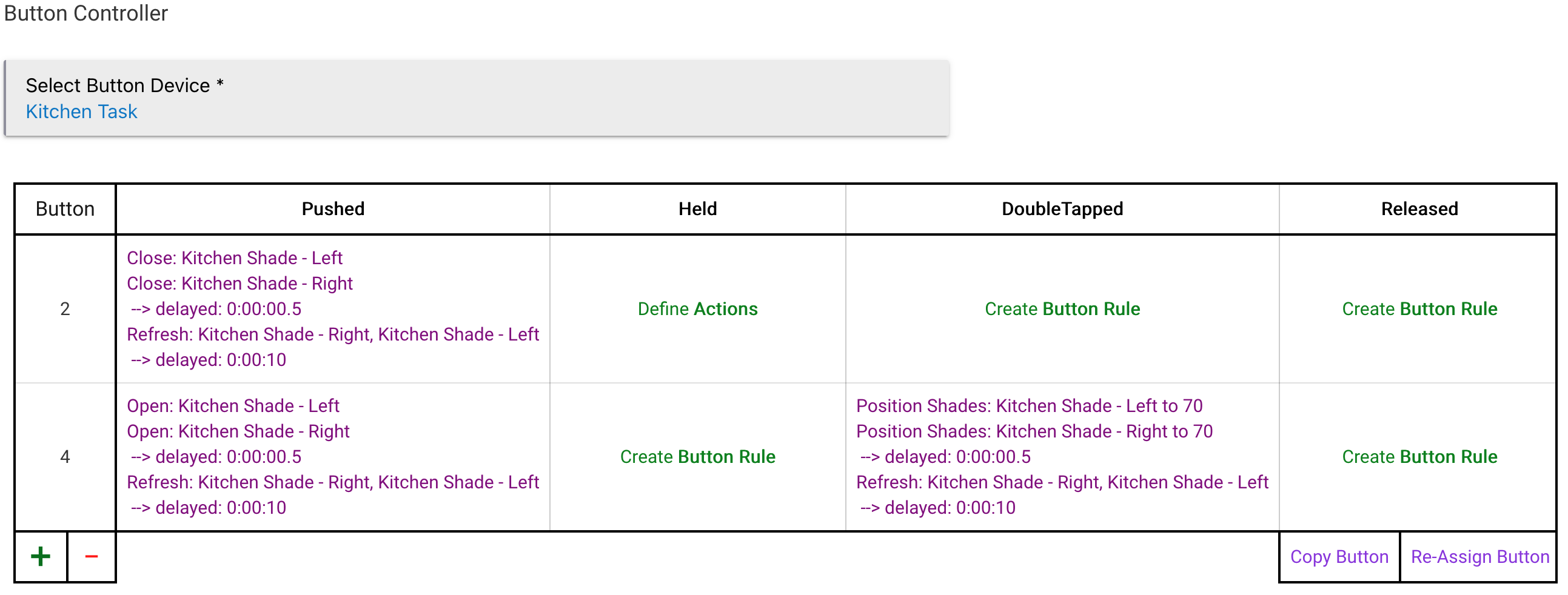1568x595 pixels.
Task: Click Copy Button
Action: 1339,557
